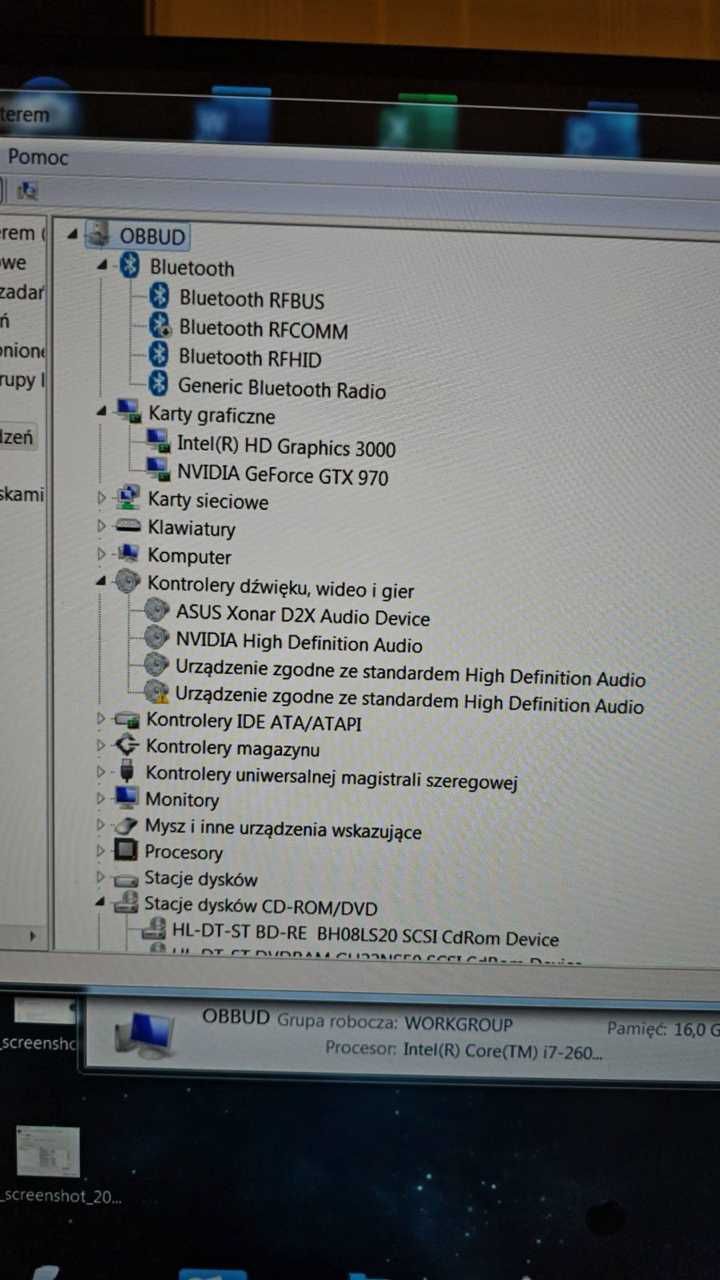This screenshot has height=1280, width=720.
Task: Click the Monitory screen icon
Action: pyautogui.click(x=126, y=798)
